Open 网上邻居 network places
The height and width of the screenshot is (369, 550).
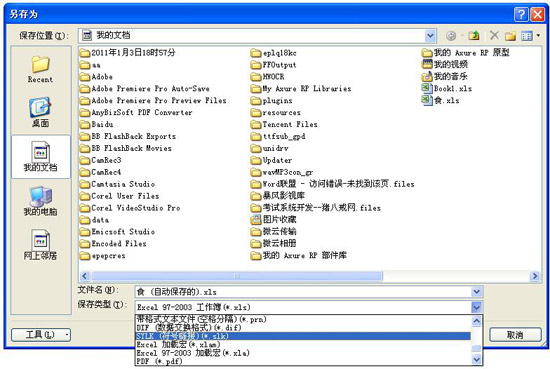(x=40, y=245)
